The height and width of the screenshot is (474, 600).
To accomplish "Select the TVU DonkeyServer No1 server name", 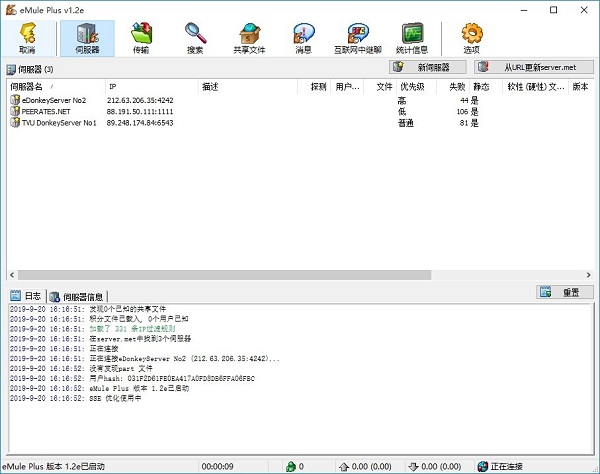I will tap(59, 123).
